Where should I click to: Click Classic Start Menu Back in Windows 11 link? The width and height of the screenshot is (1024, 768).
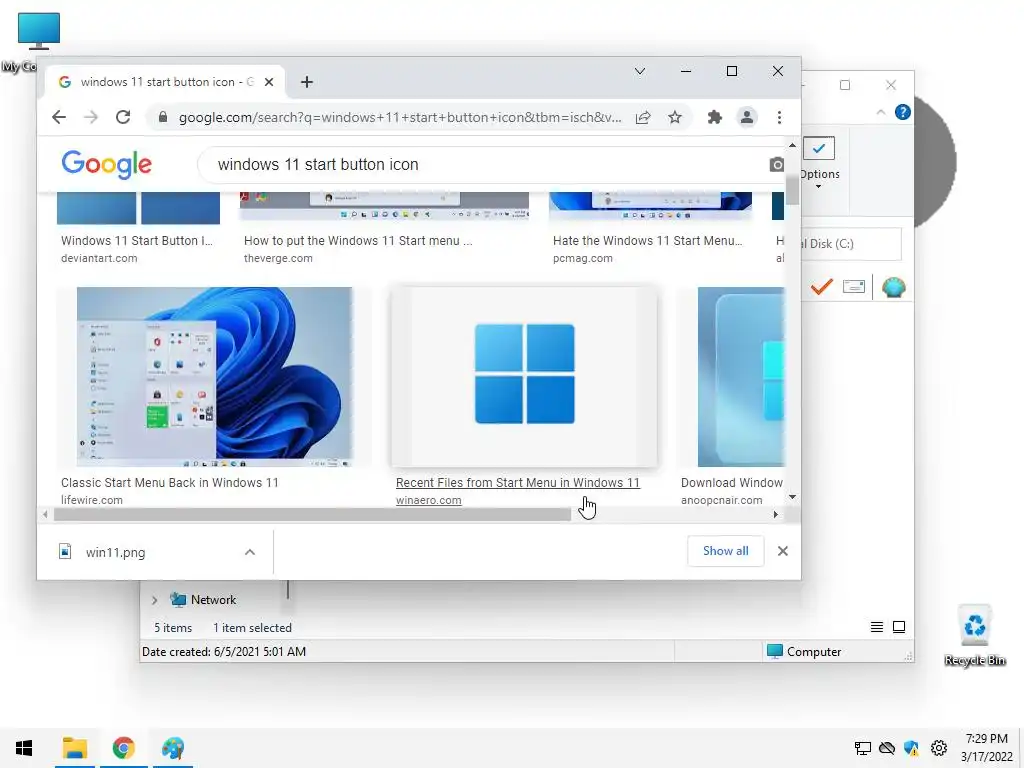tap(170, 483)
